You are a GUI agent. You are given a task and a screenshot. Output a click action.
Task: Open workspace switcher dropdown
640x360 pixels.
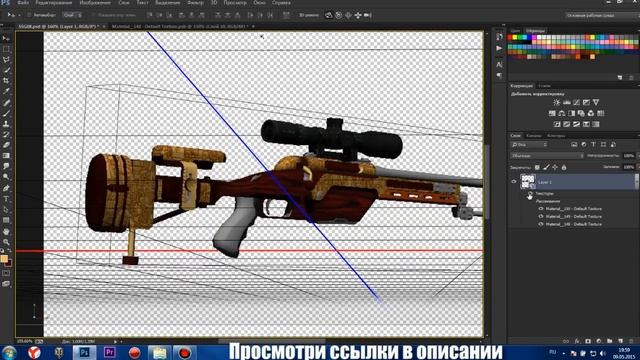[602, 15]
